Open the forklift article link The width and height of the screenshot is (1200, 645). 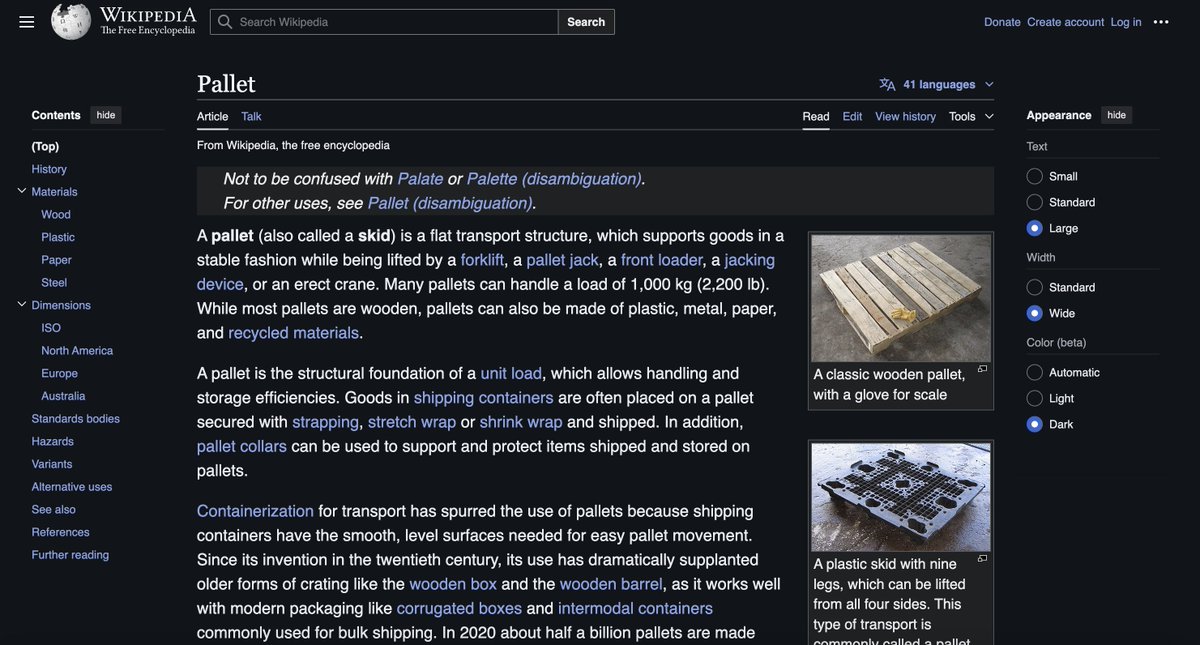[x=482, y=260]
